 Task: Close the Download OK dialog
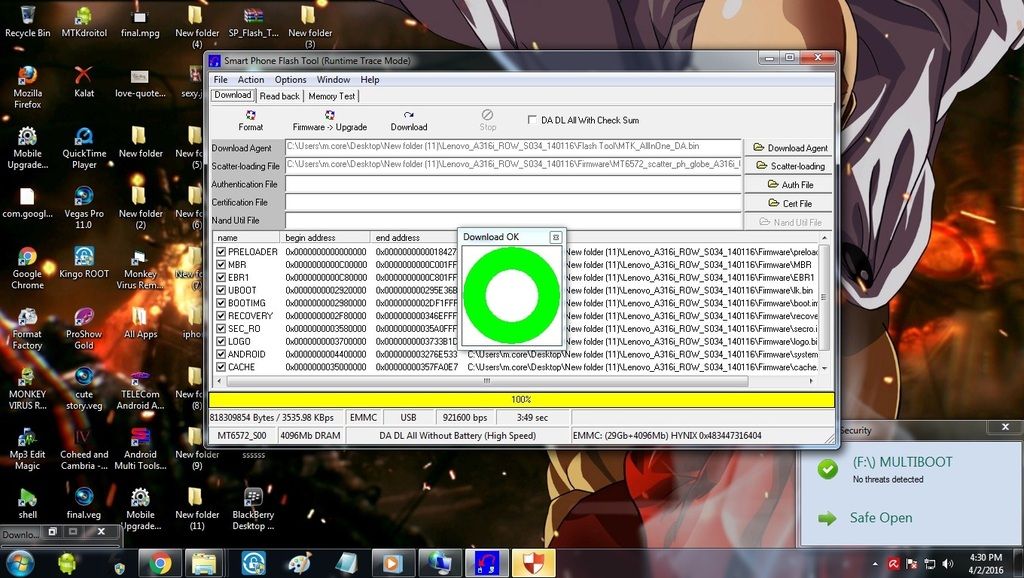(x=556, y=237)
